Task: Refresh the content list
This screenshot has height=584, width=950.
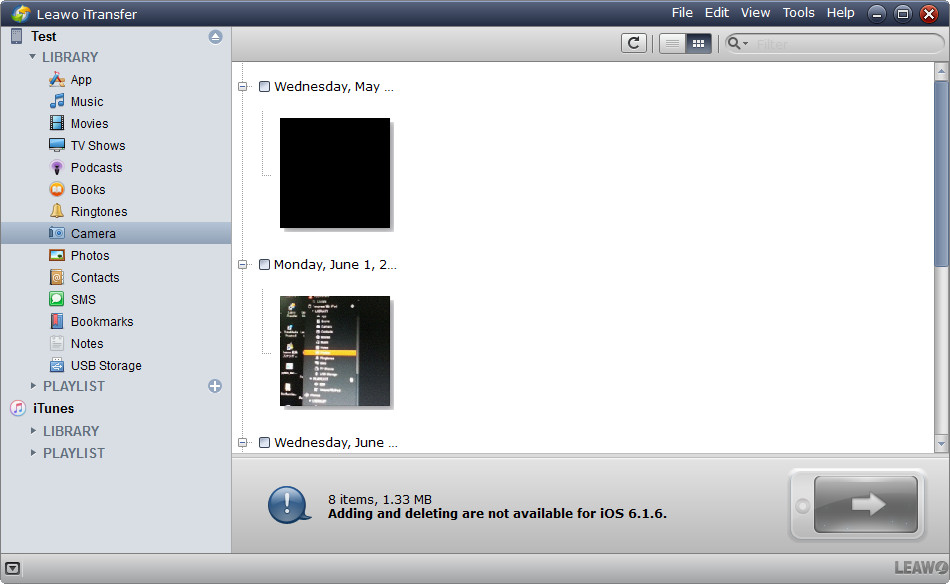Action: [x=634, y=44]
